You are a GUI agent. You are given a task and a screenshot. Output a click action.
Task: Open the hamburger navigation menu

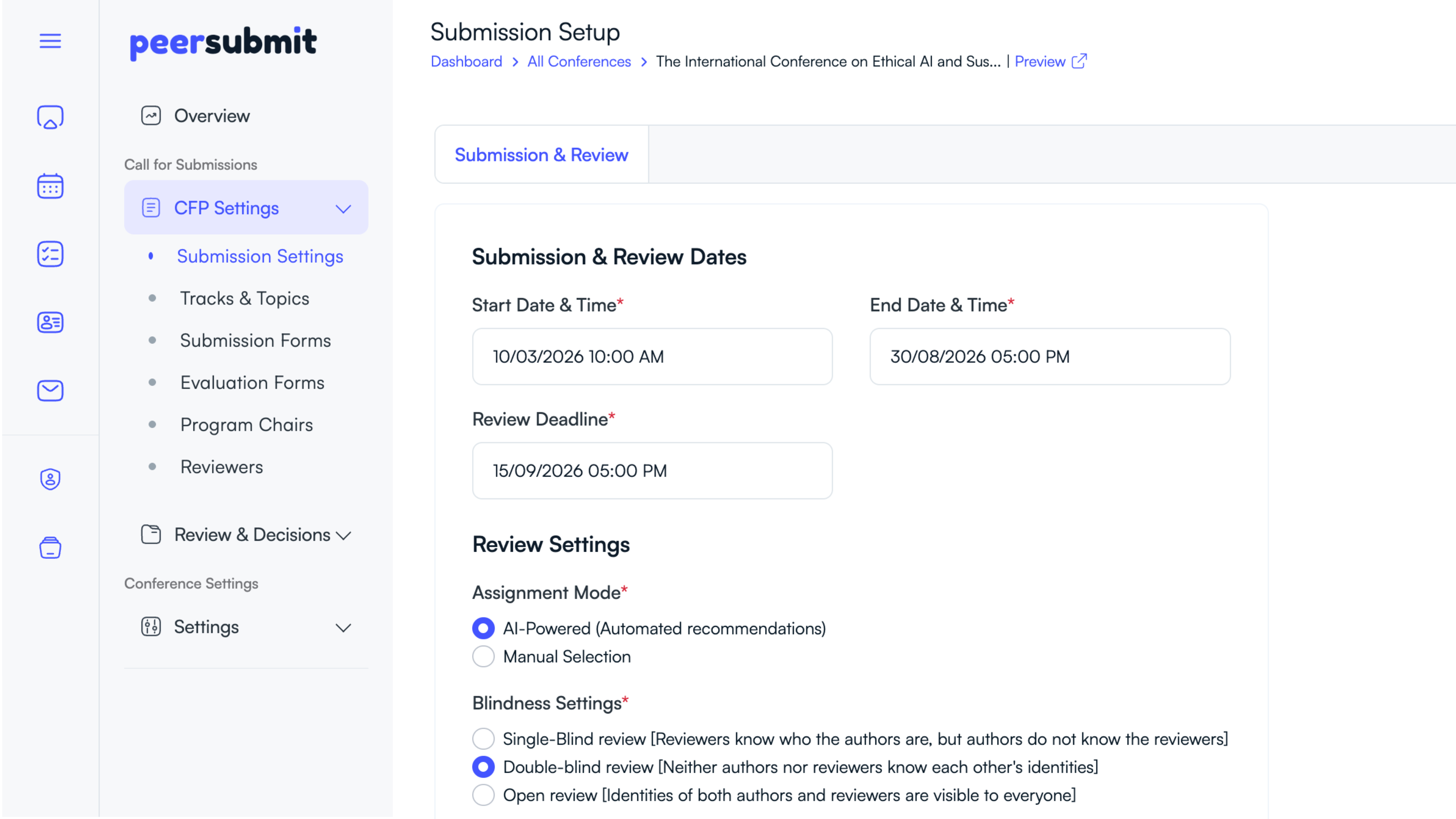pos(50,41)
